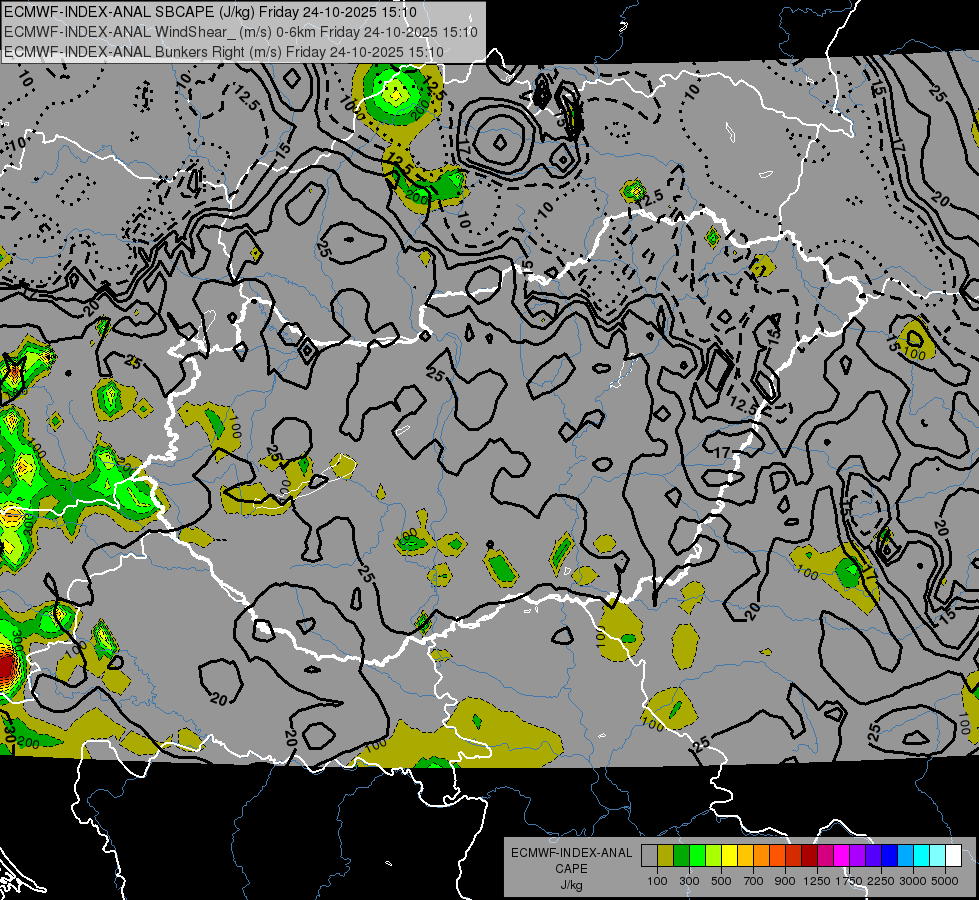Click the olive 100 J/kg legend swatch
Image resolution: width=979 pixels, height=900 pixels.
tap(665, 856)
